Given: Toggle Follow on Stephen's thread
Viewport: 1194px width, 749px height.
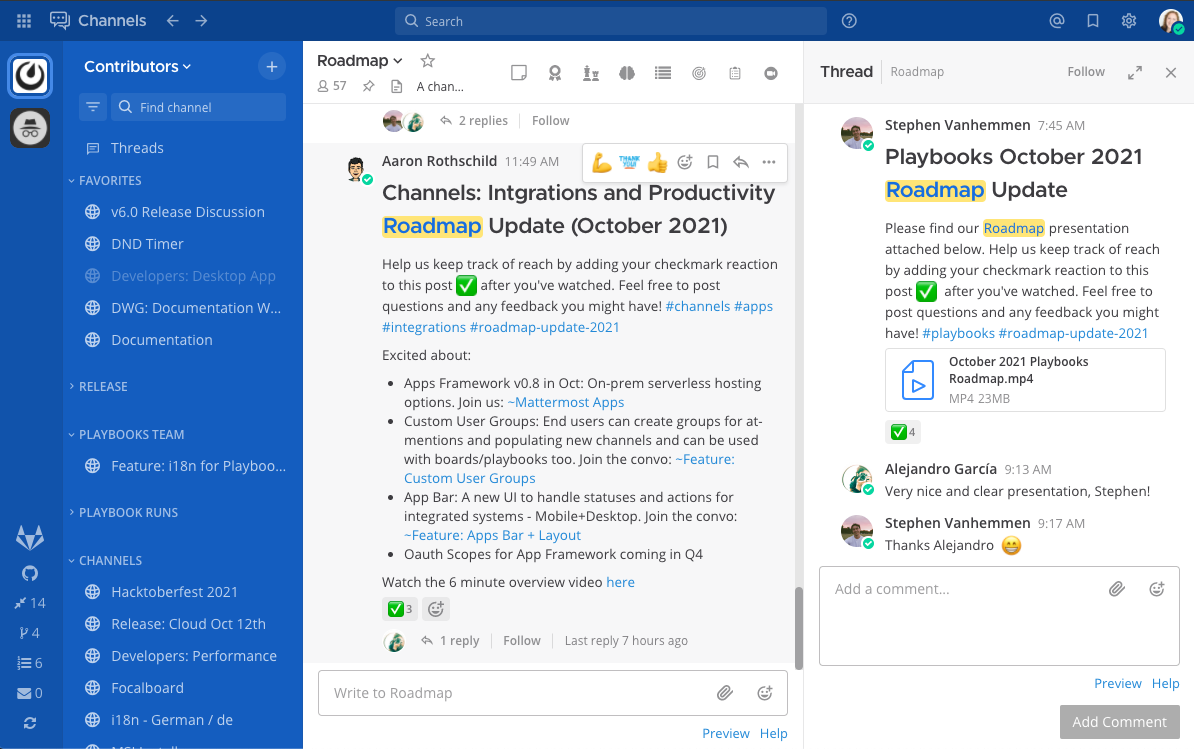Looking at the screenshot, I should (1086, 71).
